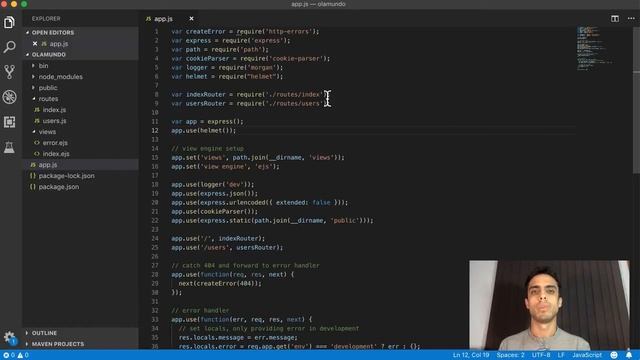Change the UTF-8 encoding setting
The width and height of the screenshot is (640, 360).
(541, 355)
